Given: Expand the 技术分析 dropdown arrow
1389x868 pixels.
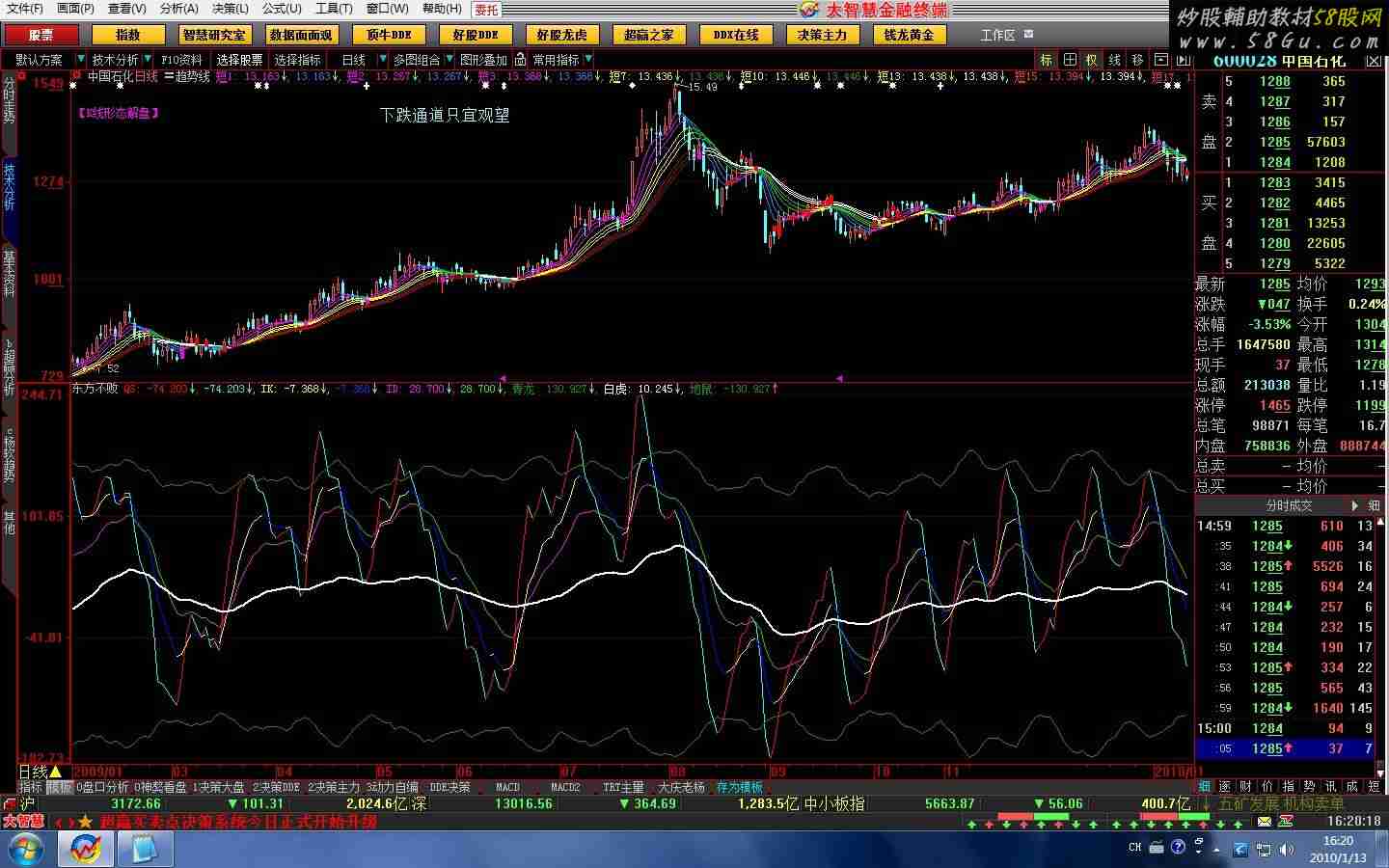Looking at the screenshot, I should (149, 60).
